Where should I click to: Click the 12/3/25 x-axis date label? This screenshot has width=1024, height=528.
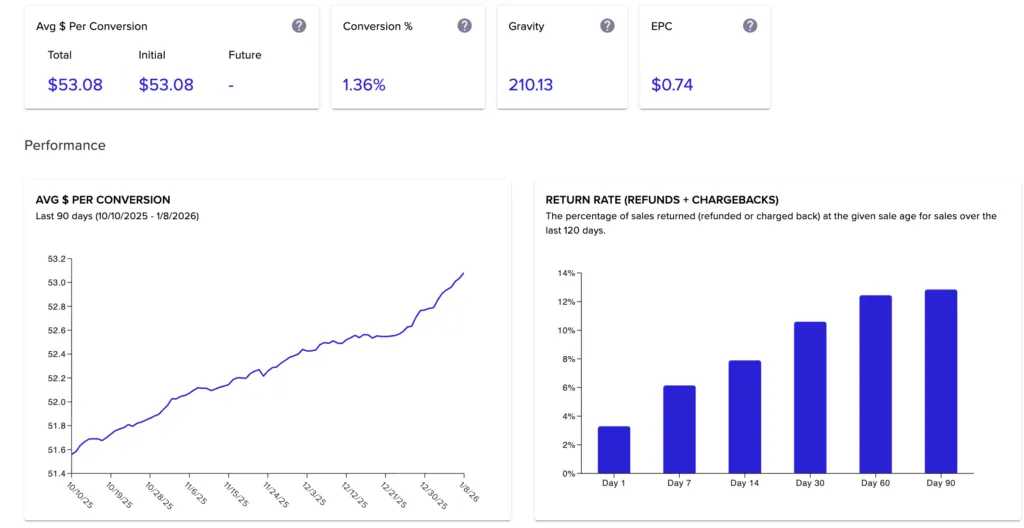pos(314,494)
